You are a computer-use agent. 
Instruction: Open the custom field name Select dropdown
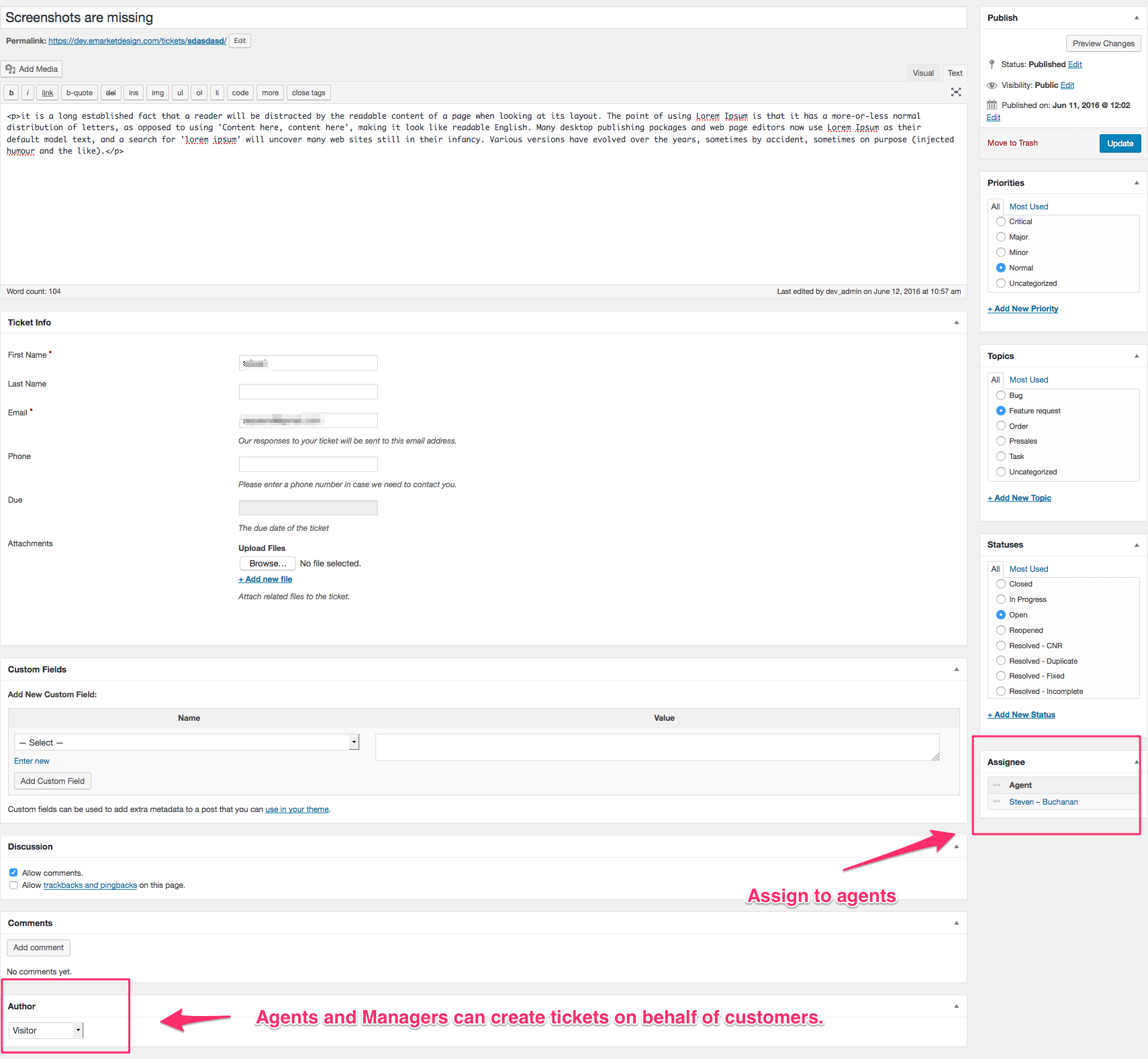click(187, 742)
